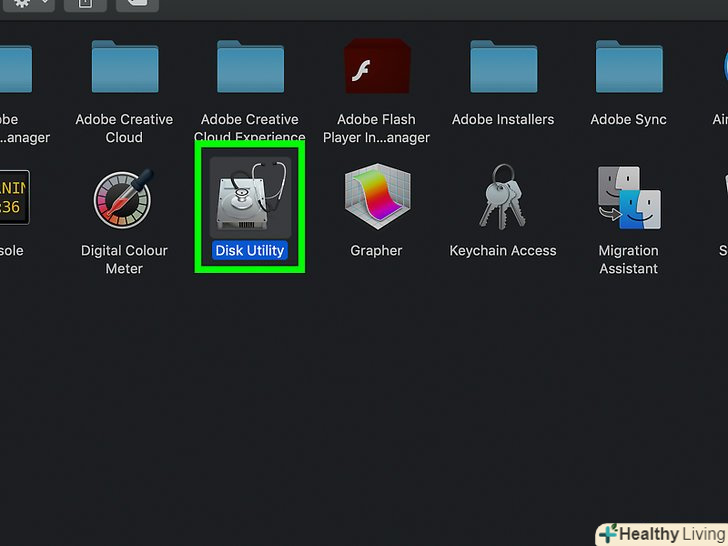Select the Migration Assistant app icon
This screenshot has height=546, width=728.
point(629,198)
